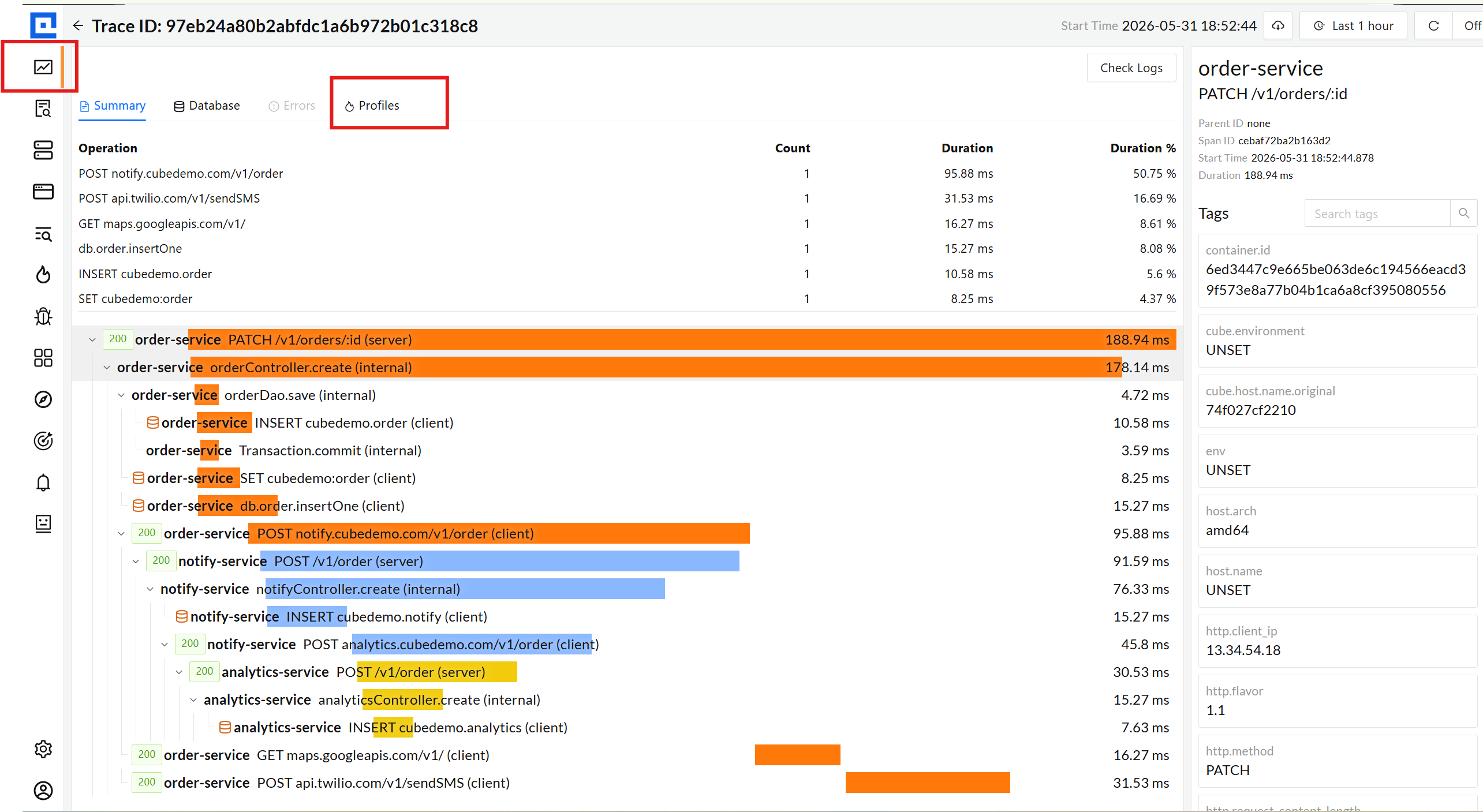Click the db.order.insertOne summary row
Image resolution: width=1483 pixels, height=812 pixels.
(627, 249)
